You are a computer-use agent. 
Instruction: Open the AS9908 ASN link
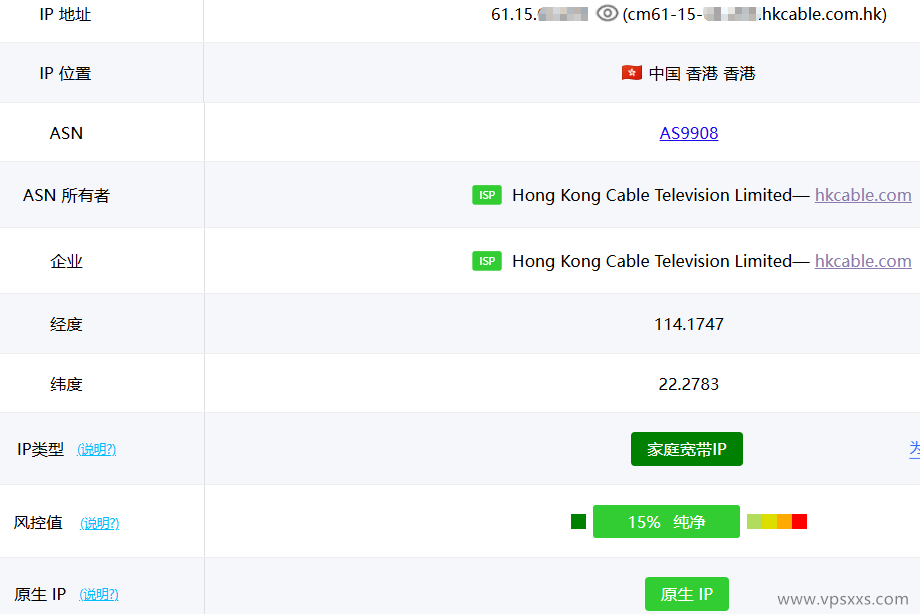[x=688, y=133]
